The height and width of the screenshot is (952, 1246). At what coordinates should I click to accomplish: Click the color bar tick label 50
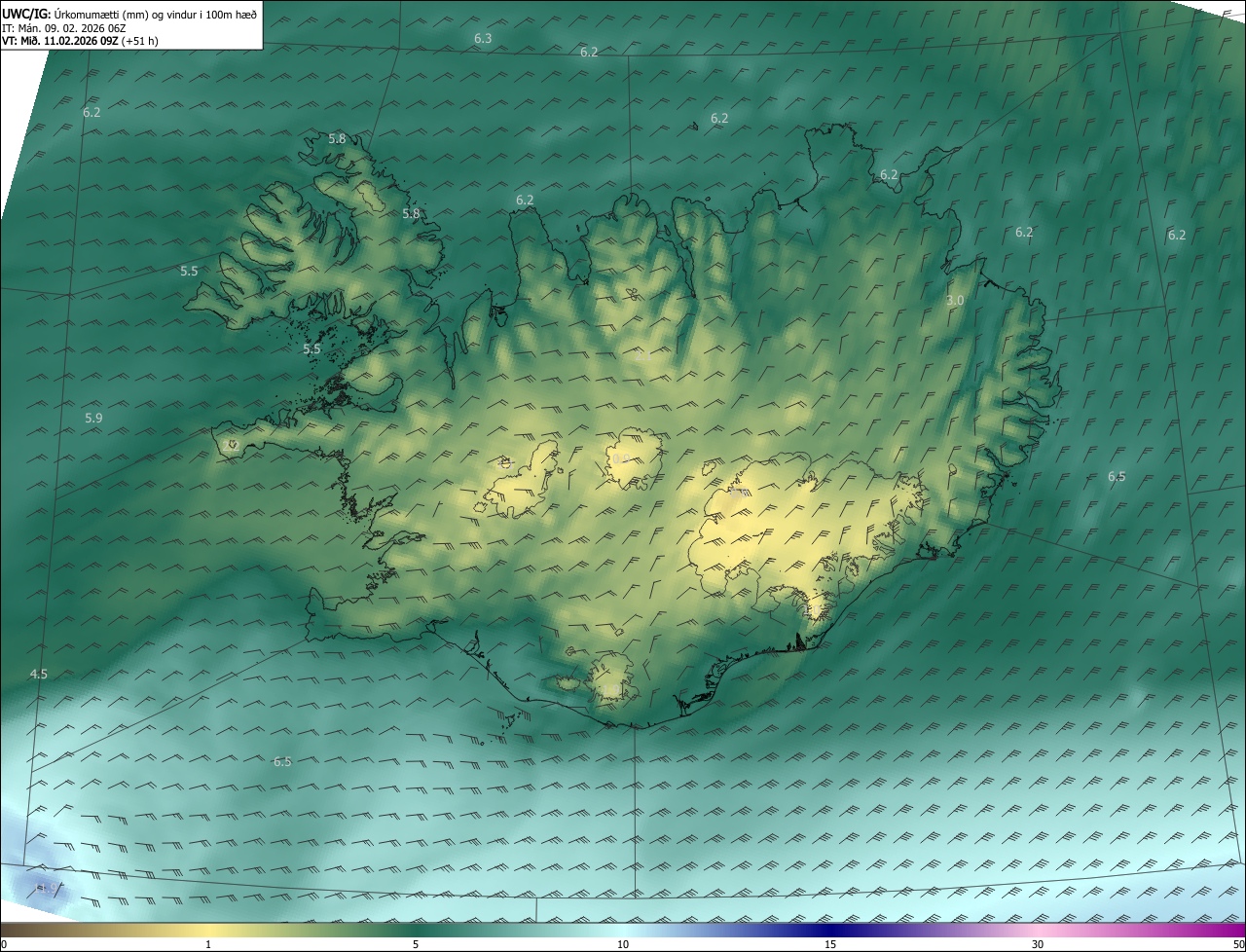pos(1238,944)
